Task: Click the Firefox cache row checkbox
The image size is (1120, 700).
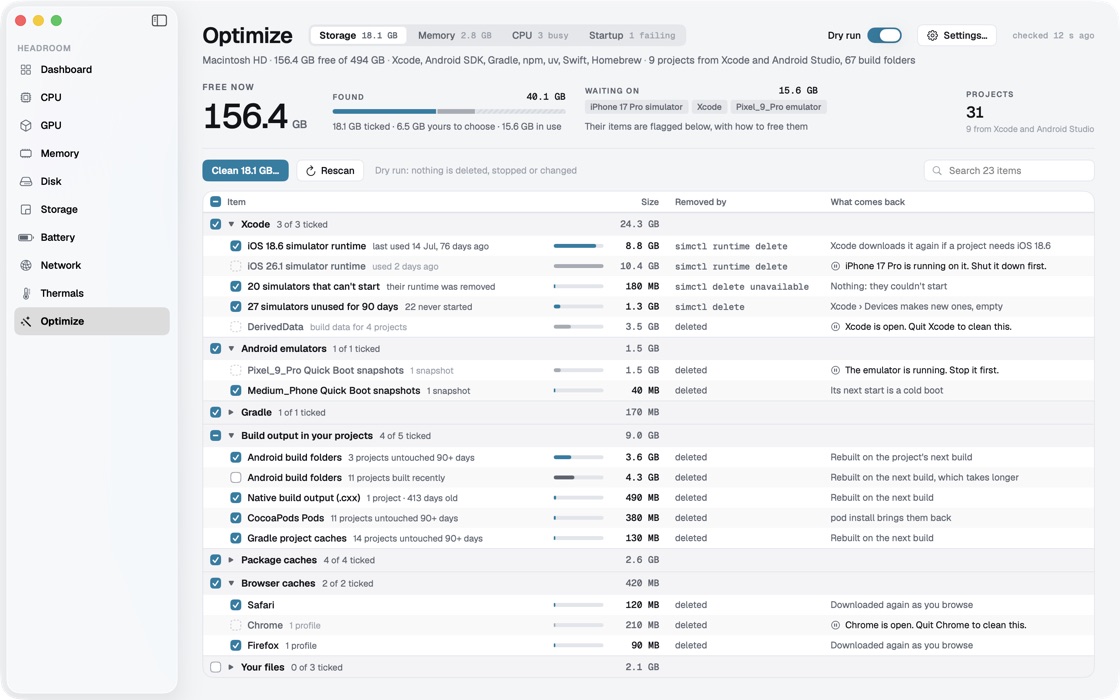Action: pos(236,646)
